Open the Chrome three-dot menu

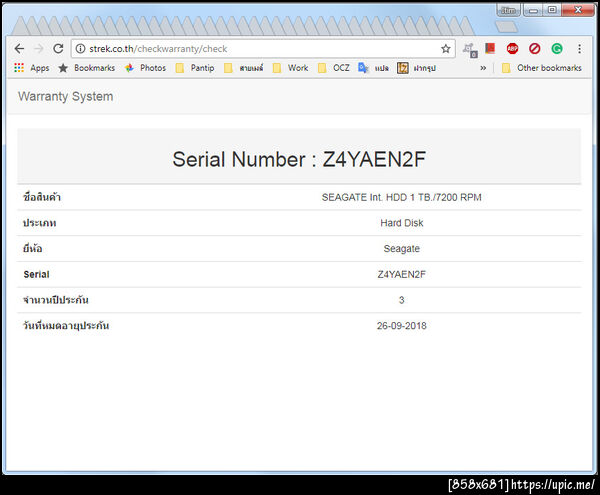tap(579, 49)
